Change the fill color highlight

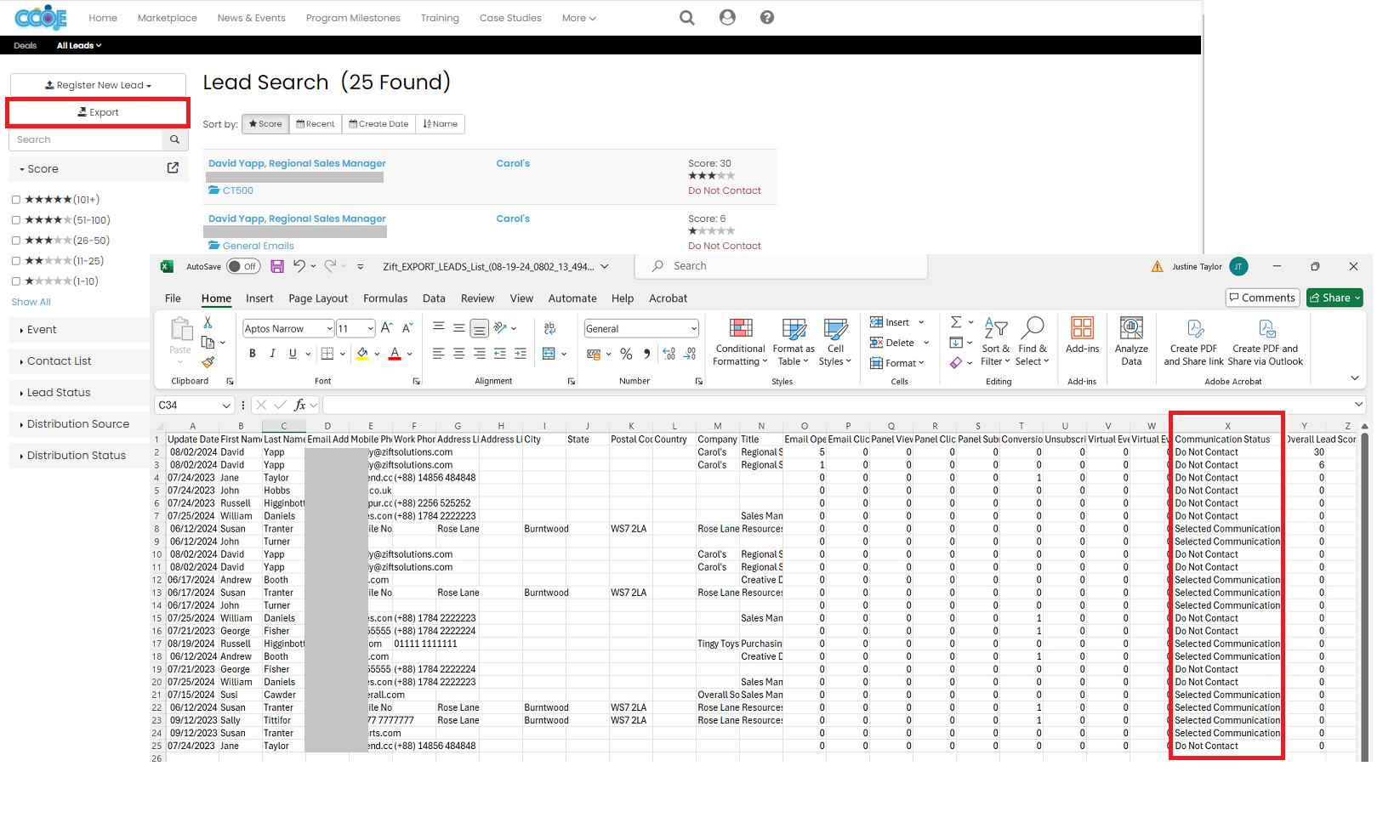tap(363, 354)
